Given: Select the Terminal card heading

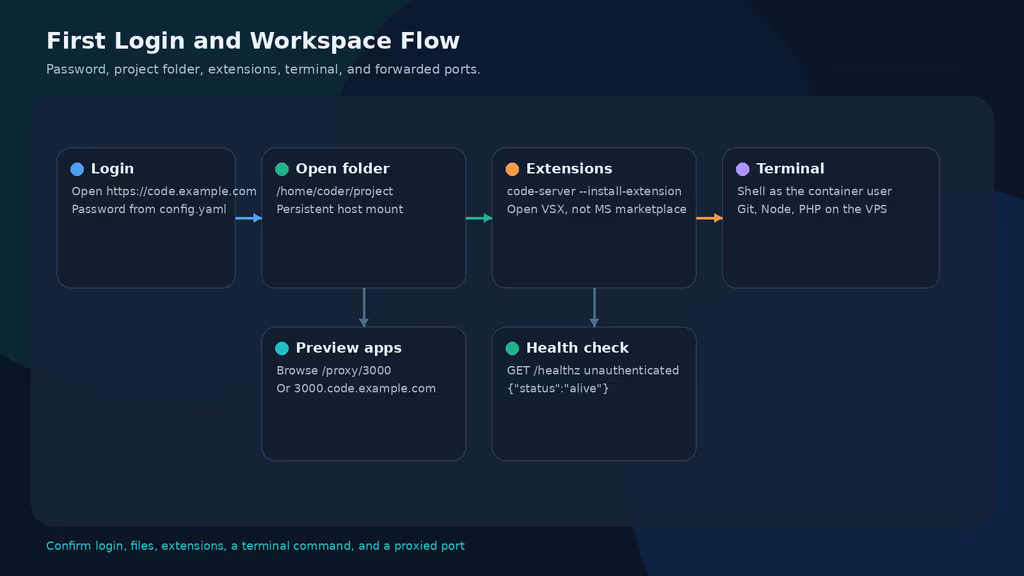Looking at the screenshot, I should tap(790, 168).
